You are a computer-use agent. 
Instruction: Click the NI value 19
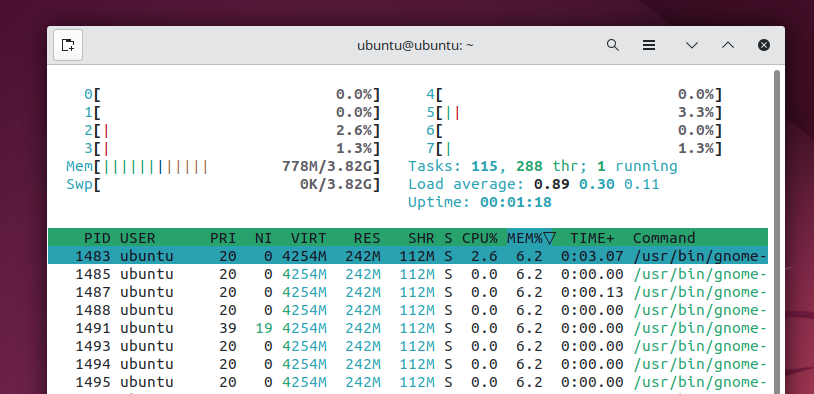pos(263,329)
